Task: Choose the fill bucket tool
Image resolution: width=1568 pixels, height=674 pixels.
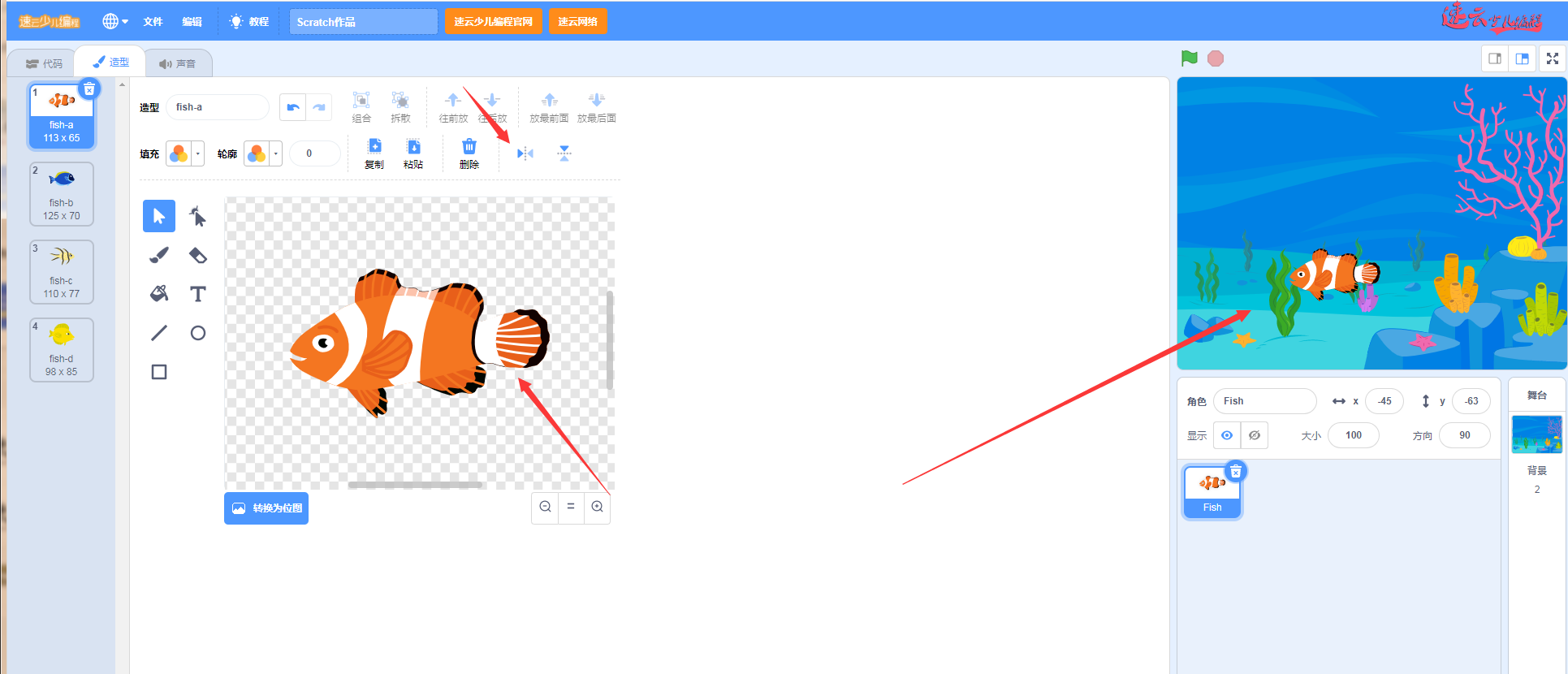Action: [159, 294]
